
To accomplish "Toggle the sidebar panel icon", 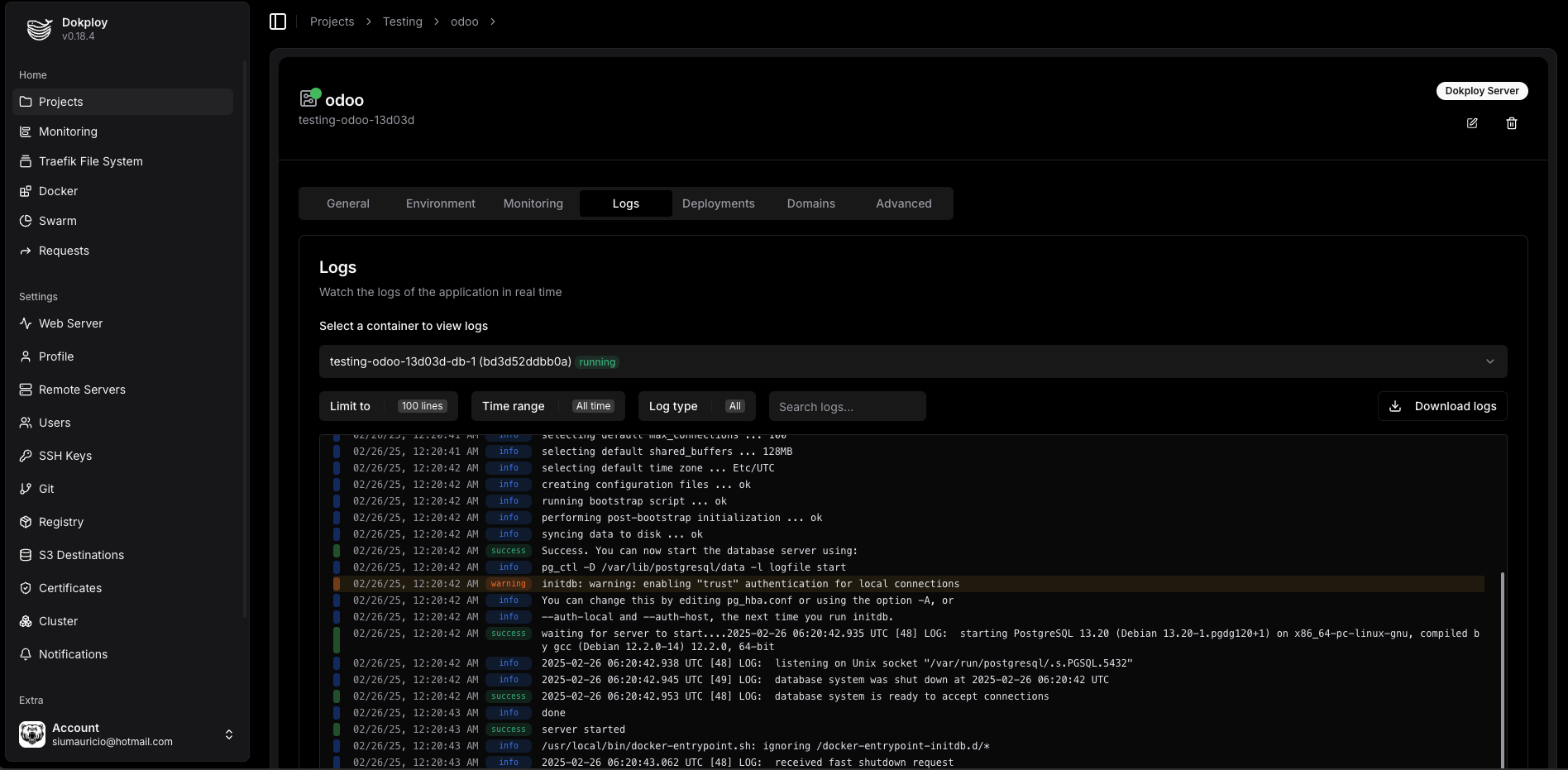I will click(278, 22).
